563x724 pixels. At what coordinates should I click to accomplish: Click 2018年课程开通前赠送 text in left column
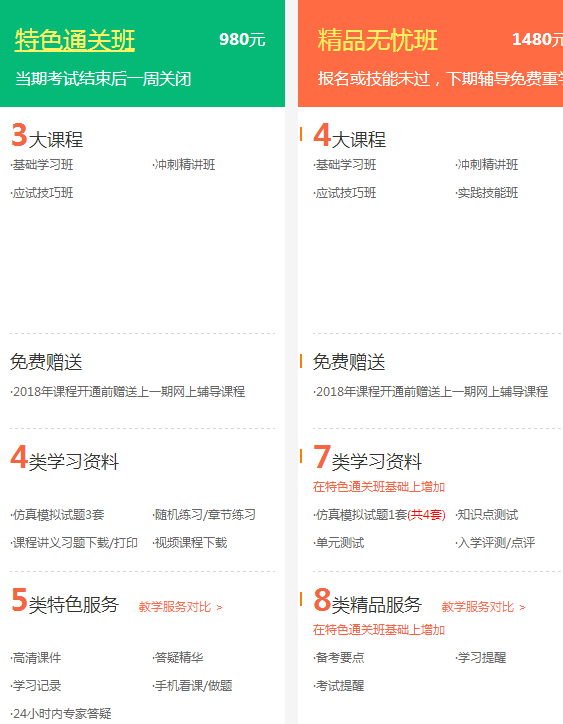click(128, 392)
